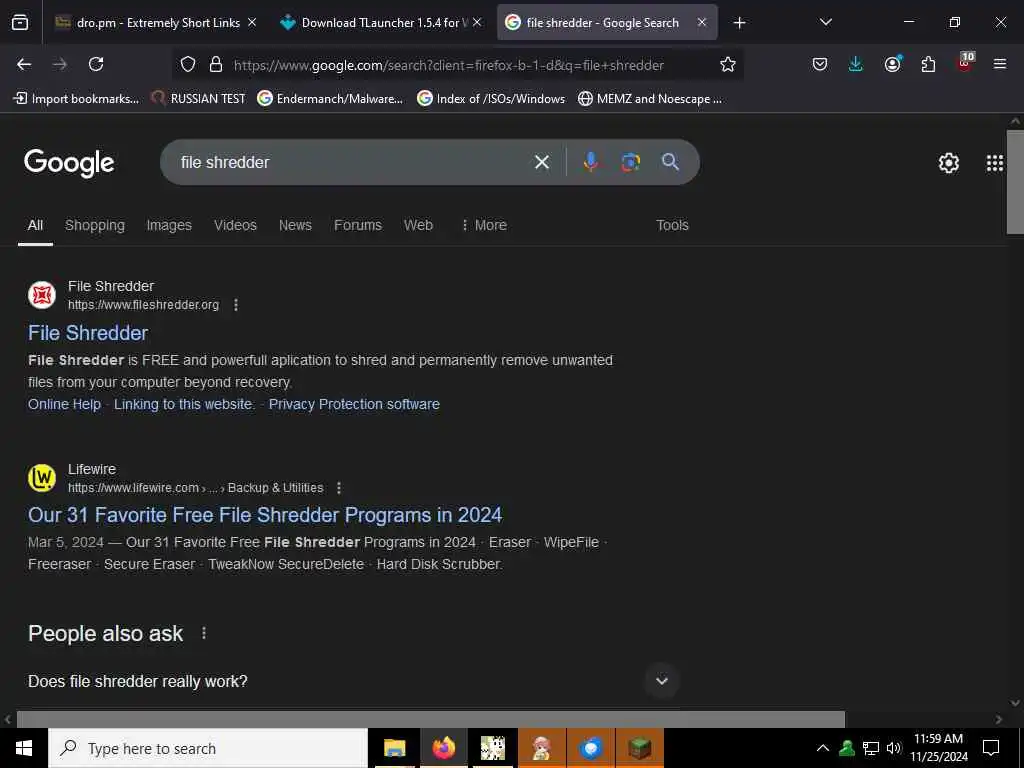Open tracking protection shield in address bar
Screen dimensions: 1024x768
tap(188, 64)
